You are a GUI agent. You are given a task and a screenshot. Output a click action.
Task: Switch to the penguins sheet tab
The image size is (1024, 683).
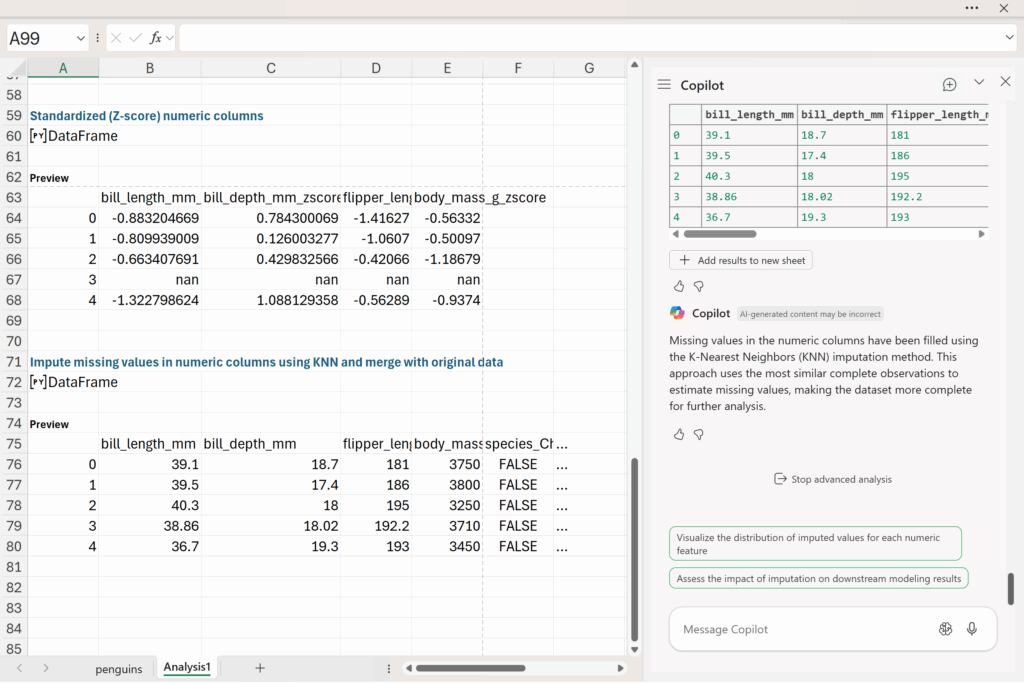pyautogui.click(x=119, y=668)
